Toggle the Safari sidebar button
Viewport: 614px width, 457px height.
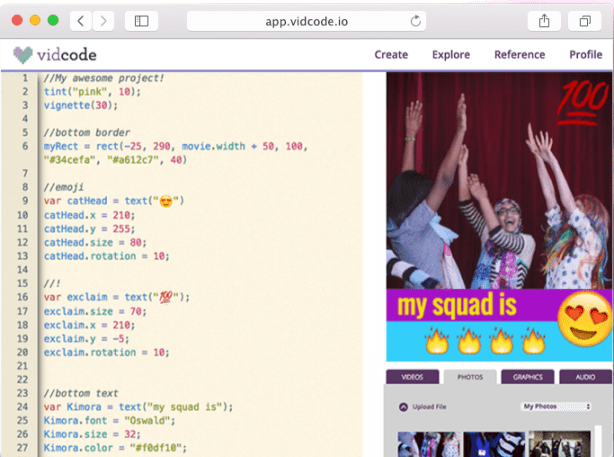pos(142,20)
